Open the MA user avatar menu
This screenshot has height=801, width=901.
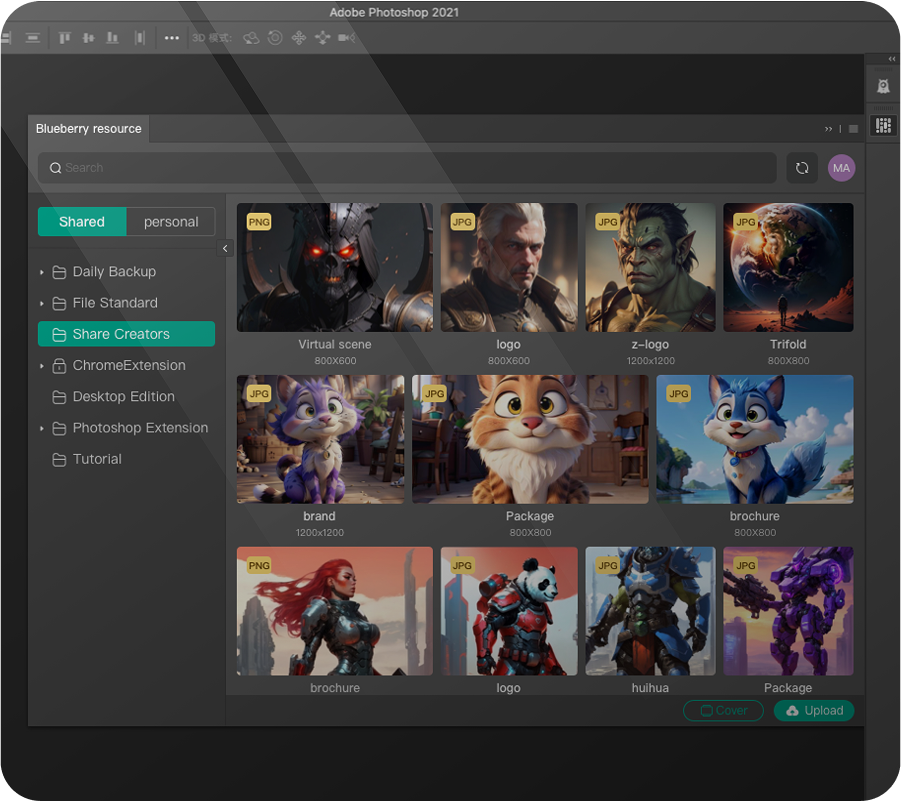click(x=841, y=168)
